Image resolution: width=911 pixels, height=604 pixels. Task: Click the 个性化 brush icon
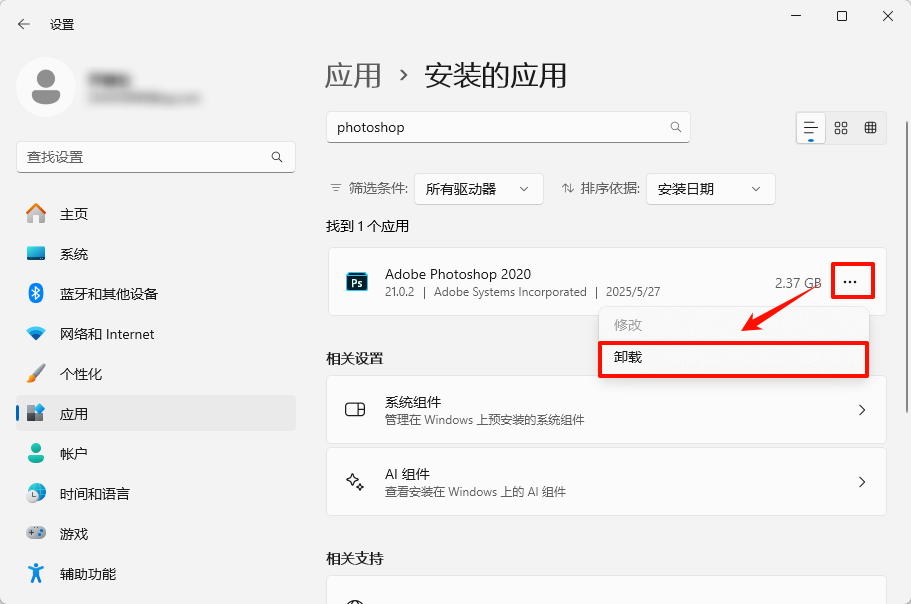click(x=38, y=373)
